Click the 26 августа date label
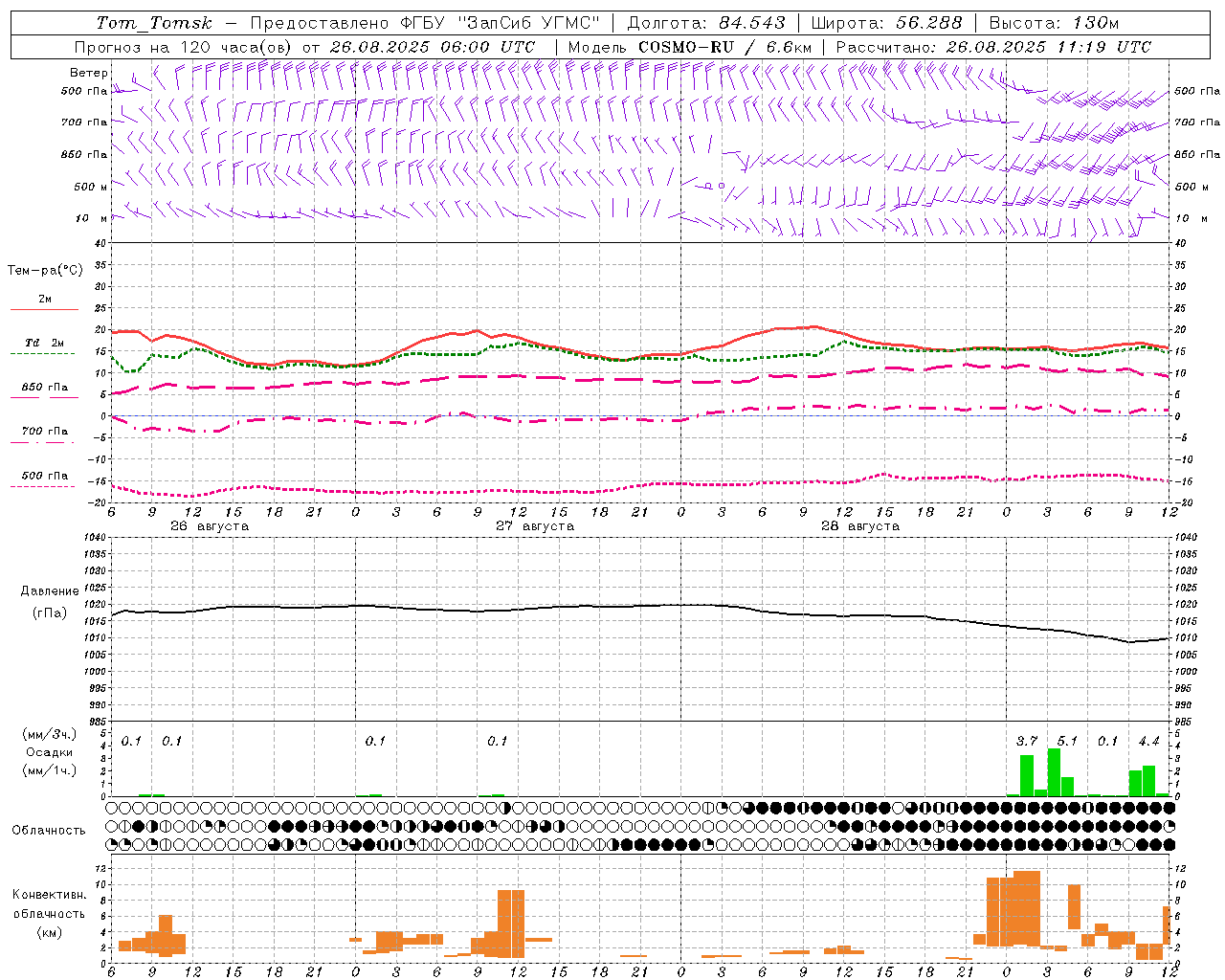Image resolution: width=1225 pixels, height=980 pixels. click(210, 526)
